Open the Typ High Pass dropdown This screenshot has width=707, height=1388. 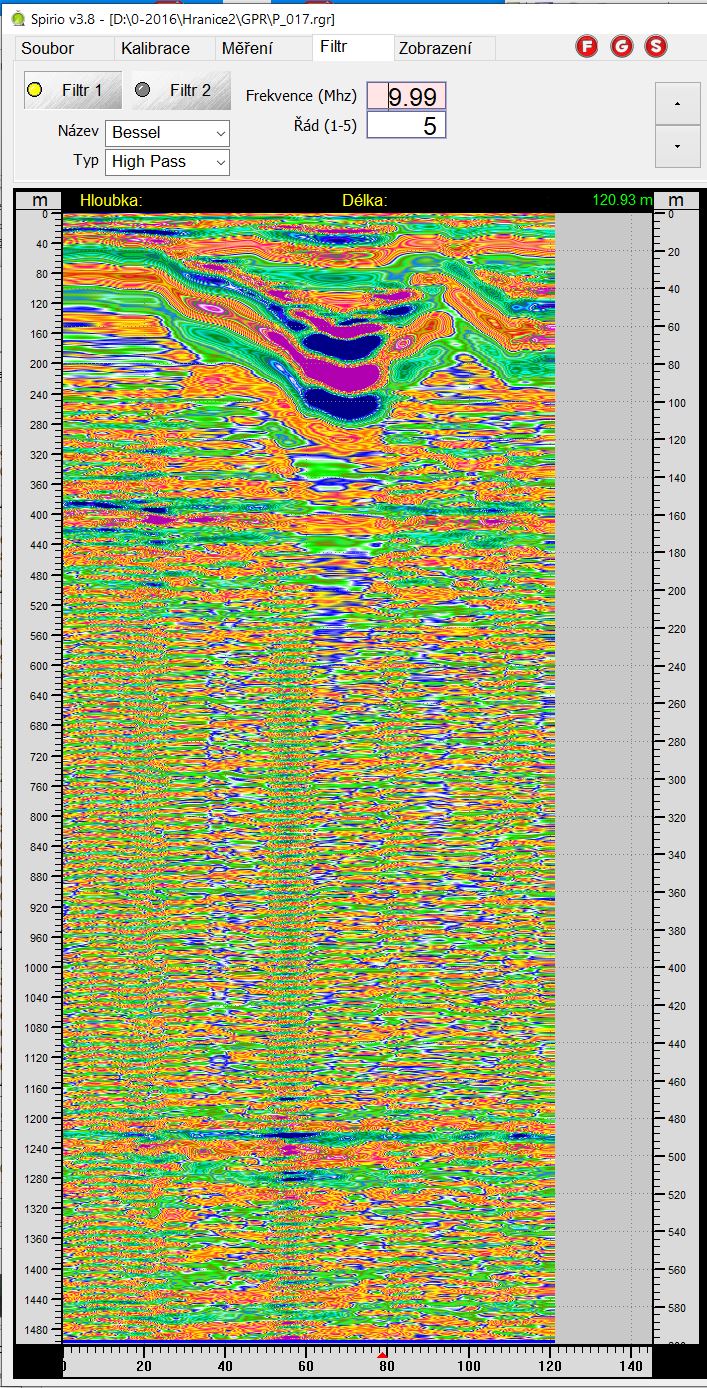click(x=167, y=162)
